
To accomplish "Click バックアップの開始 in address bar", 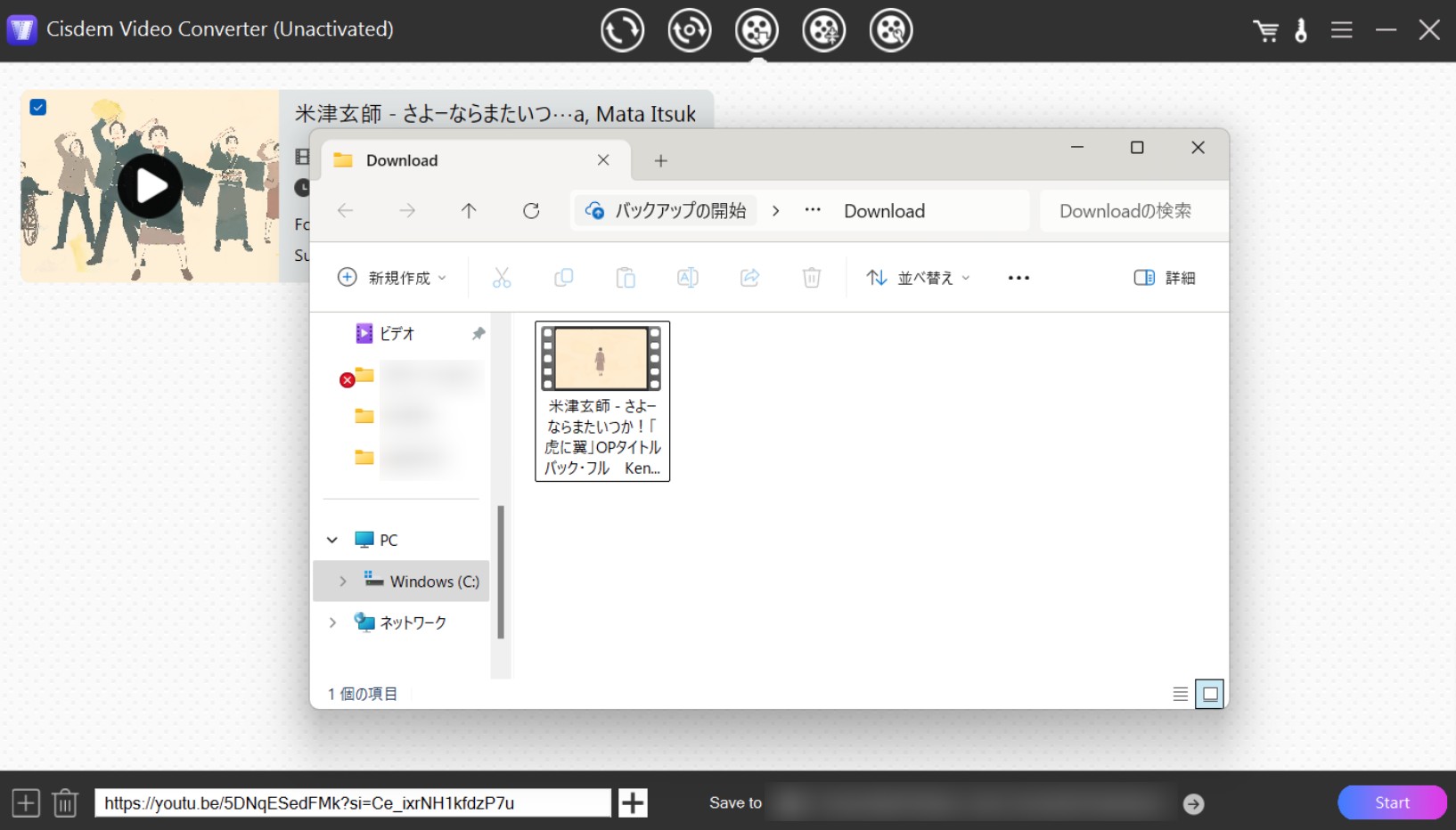I will click(x=666, y=211).
